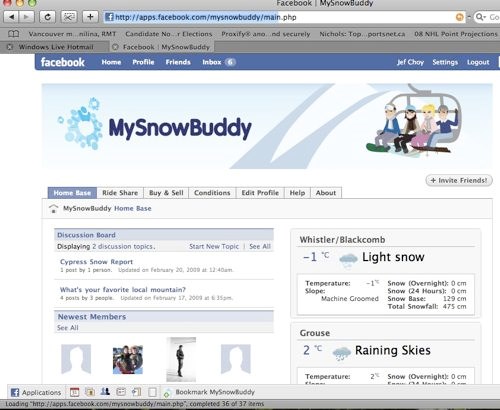Open the Cypress Snow Report topic

pyautogui.click(x=96, y=262)
